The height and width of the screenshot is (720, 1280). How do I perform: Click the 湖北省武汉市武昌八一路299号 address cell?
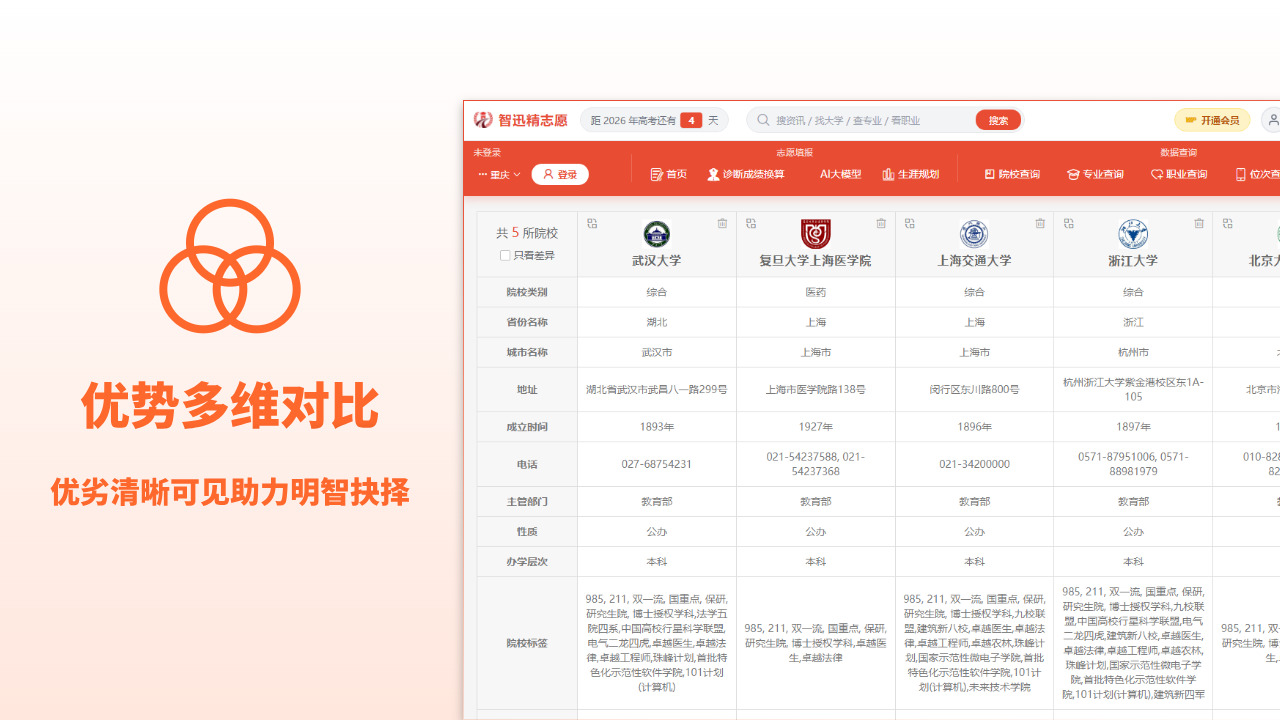[x=657, y=390]
